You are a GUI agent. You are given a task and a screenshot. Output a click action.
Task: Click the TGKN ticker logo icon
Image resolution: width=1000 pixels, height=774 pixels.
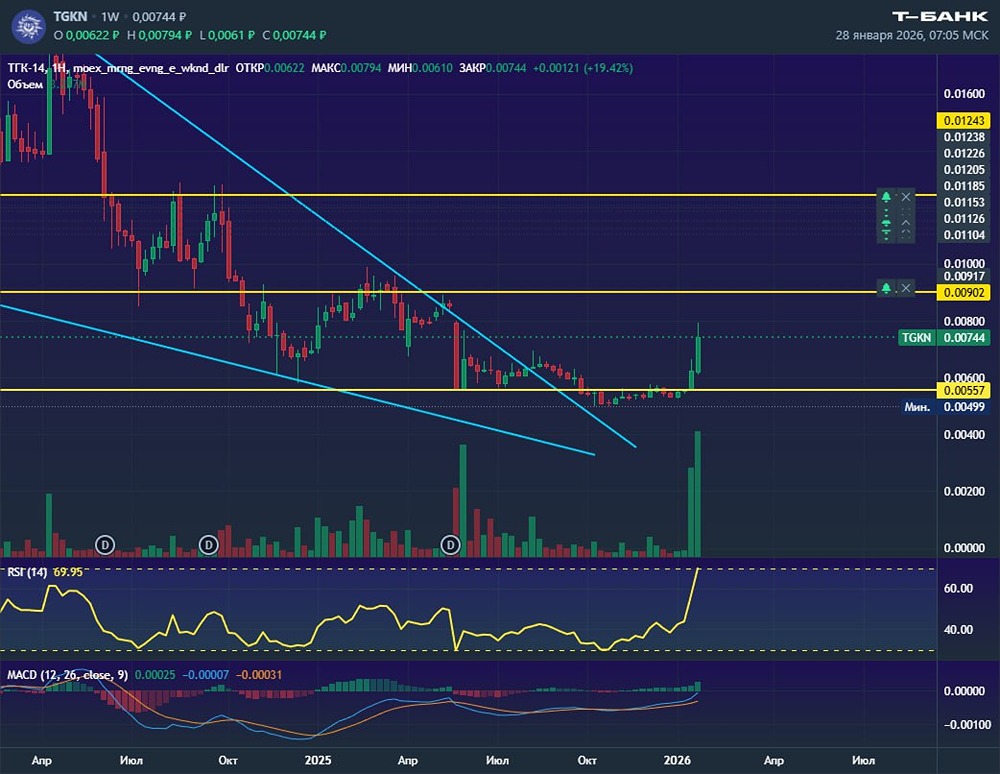(x=29, y=27)
